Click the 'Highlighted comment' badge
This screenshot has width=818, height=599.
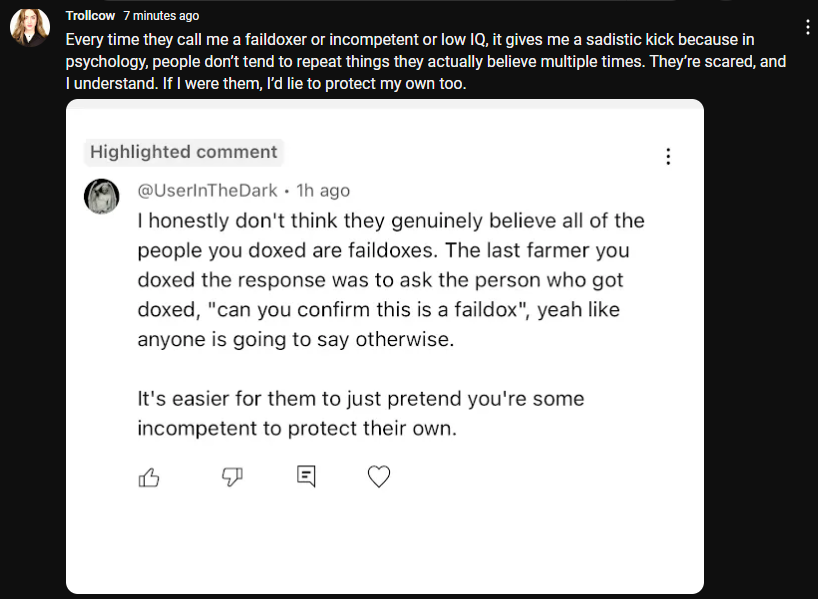(x=184, y=152)
